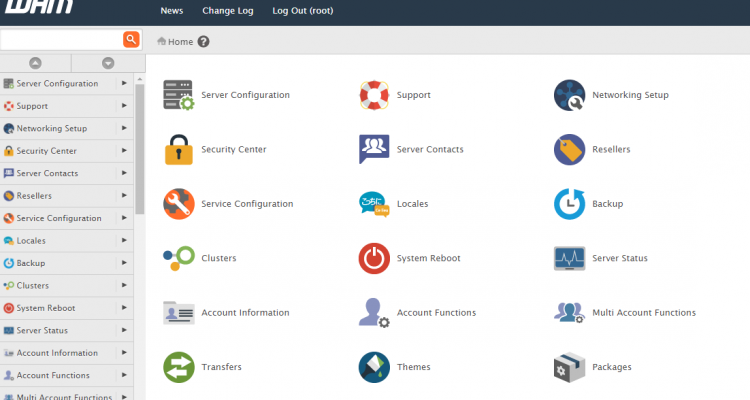This screenshot has height=400, width=750.
Task: Open the Support lifebuoy icon
Action: point(374,95)
